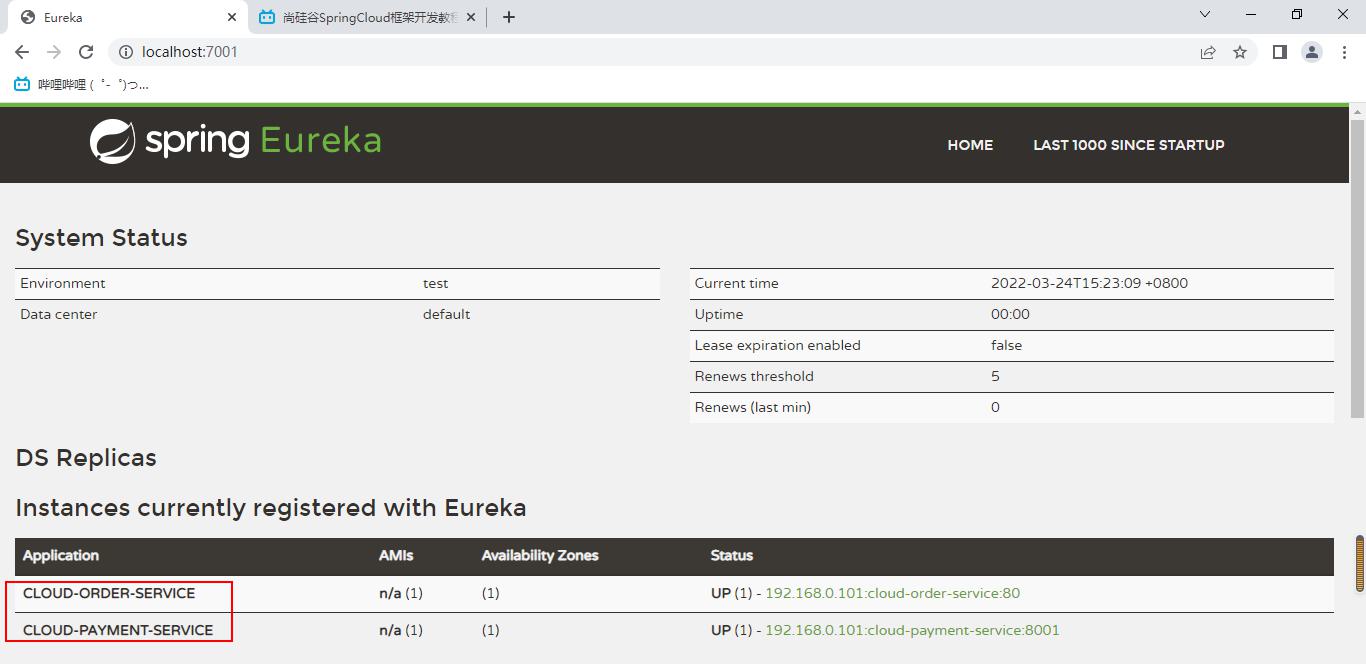Image resolution: width=1366 pixels, height=664 pixels.
Task: Select the CLOUD-ORDER-SERVICE application name
Action: pyautogui.click(x=109, y=593)
